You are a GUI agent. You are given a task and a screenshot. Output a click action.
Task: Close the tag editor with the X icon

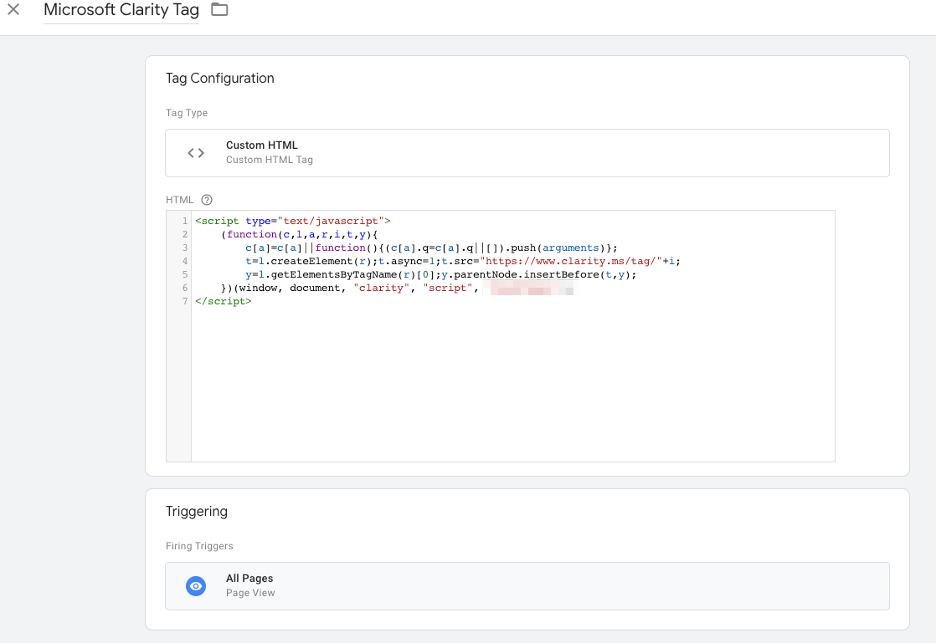[x=13, y=10]
